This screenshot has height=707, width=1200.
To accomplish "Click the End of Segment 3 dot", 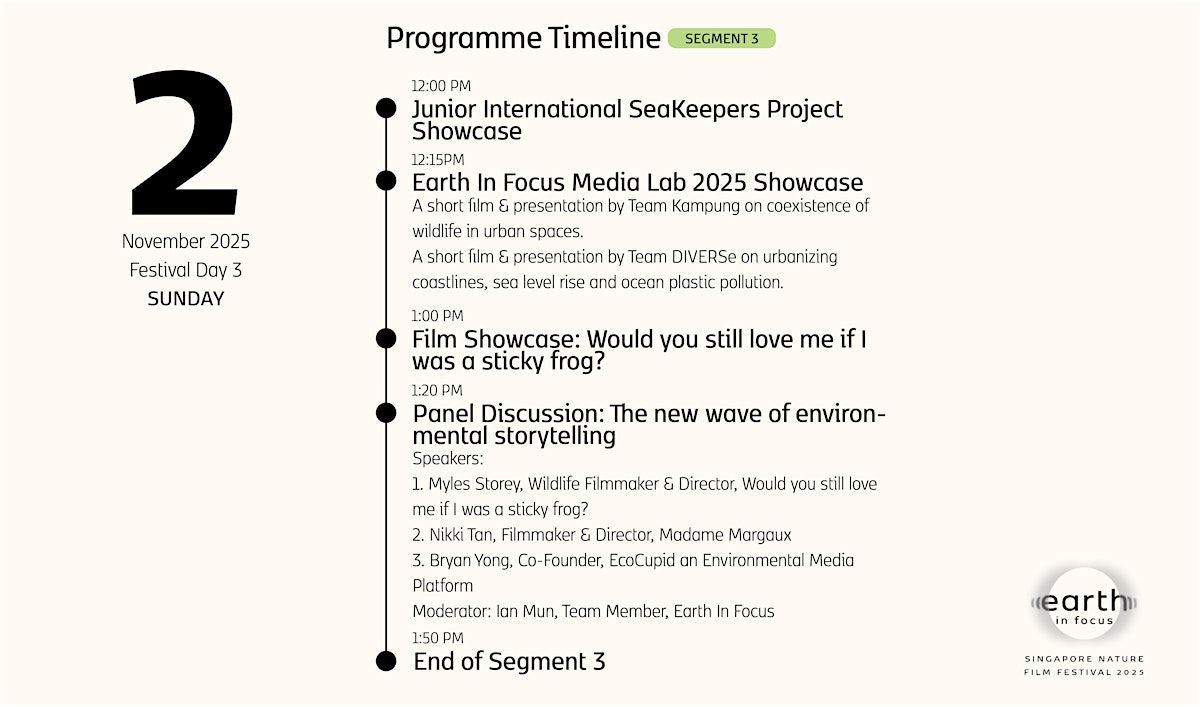I will pos(386,661).
